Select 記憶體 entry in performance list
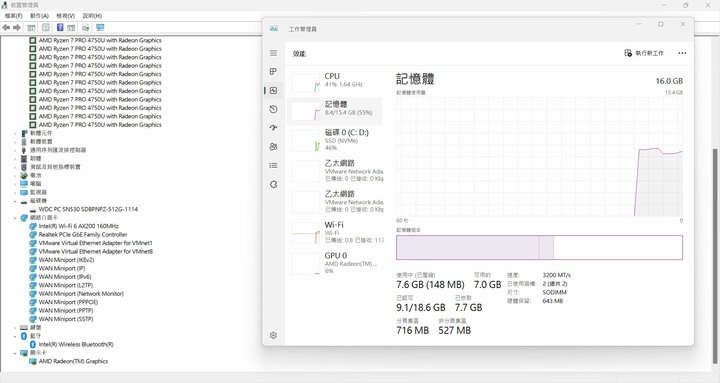Image resolution: width=720 pixels, height=383 pixels. [x=335, y=111]
